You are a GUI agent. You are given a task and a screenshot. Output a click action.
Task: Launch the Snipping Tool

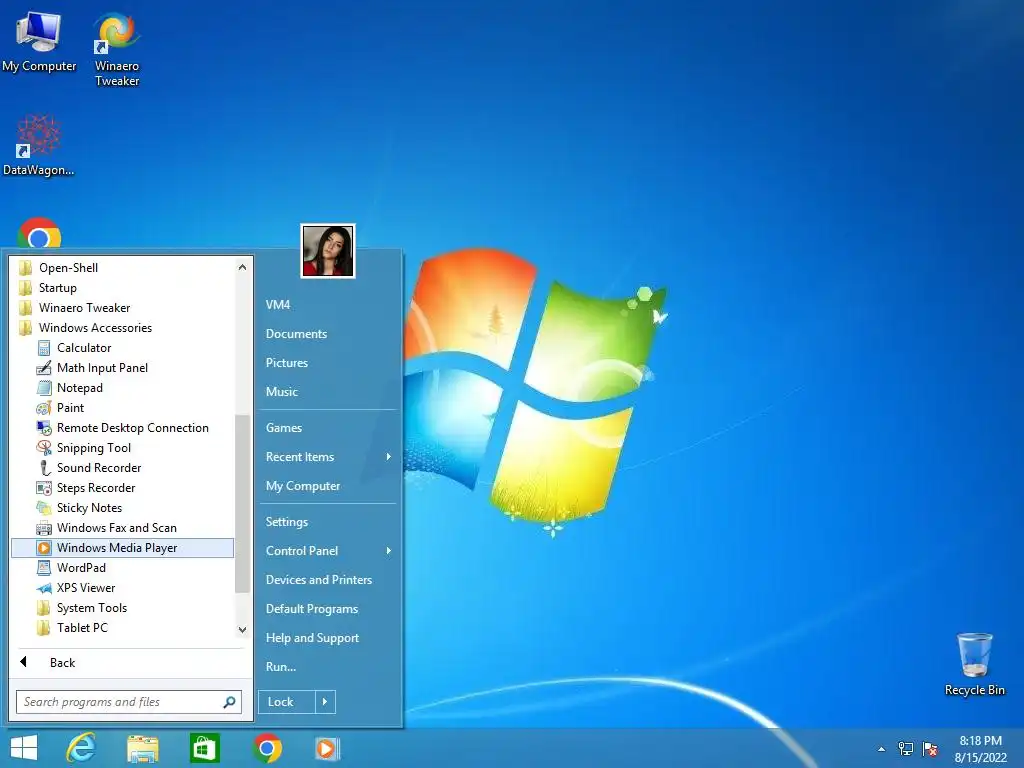point(122,447)
